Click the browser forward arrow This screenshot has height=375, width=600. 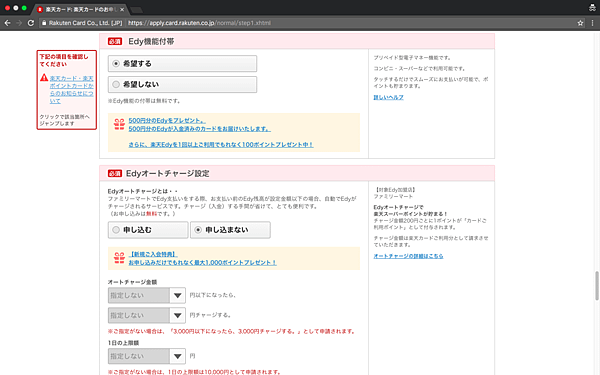(19, 23)
